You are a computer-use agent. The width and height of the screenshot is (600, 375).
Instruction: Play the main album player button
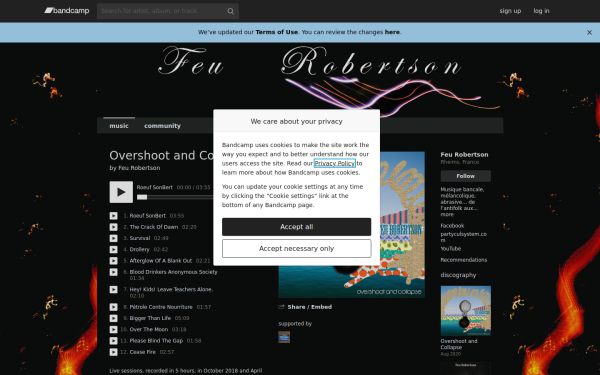(x=121, y=192)
